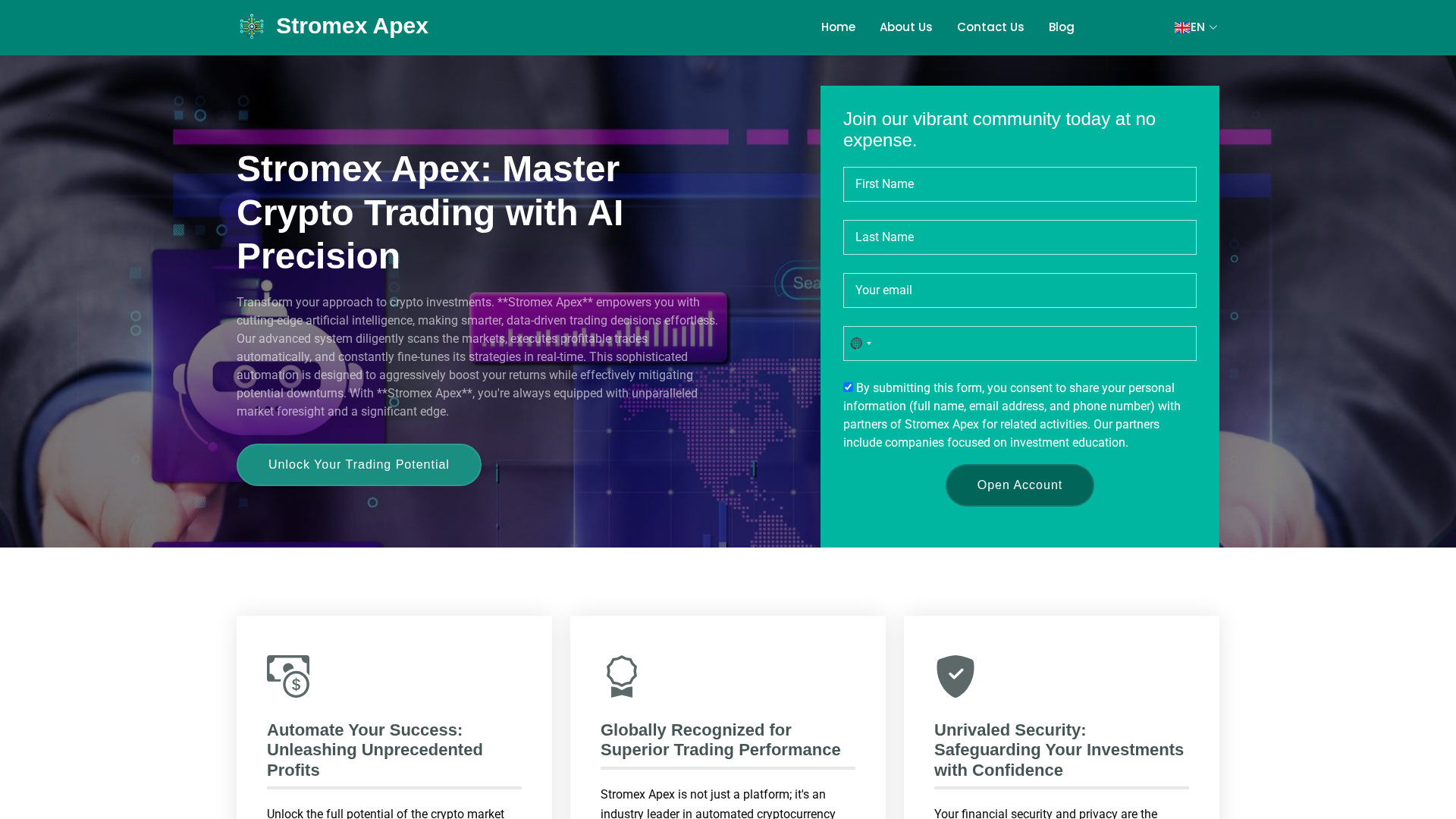
Task: Click the UK flag language icon
Action: click(1181, 27)
